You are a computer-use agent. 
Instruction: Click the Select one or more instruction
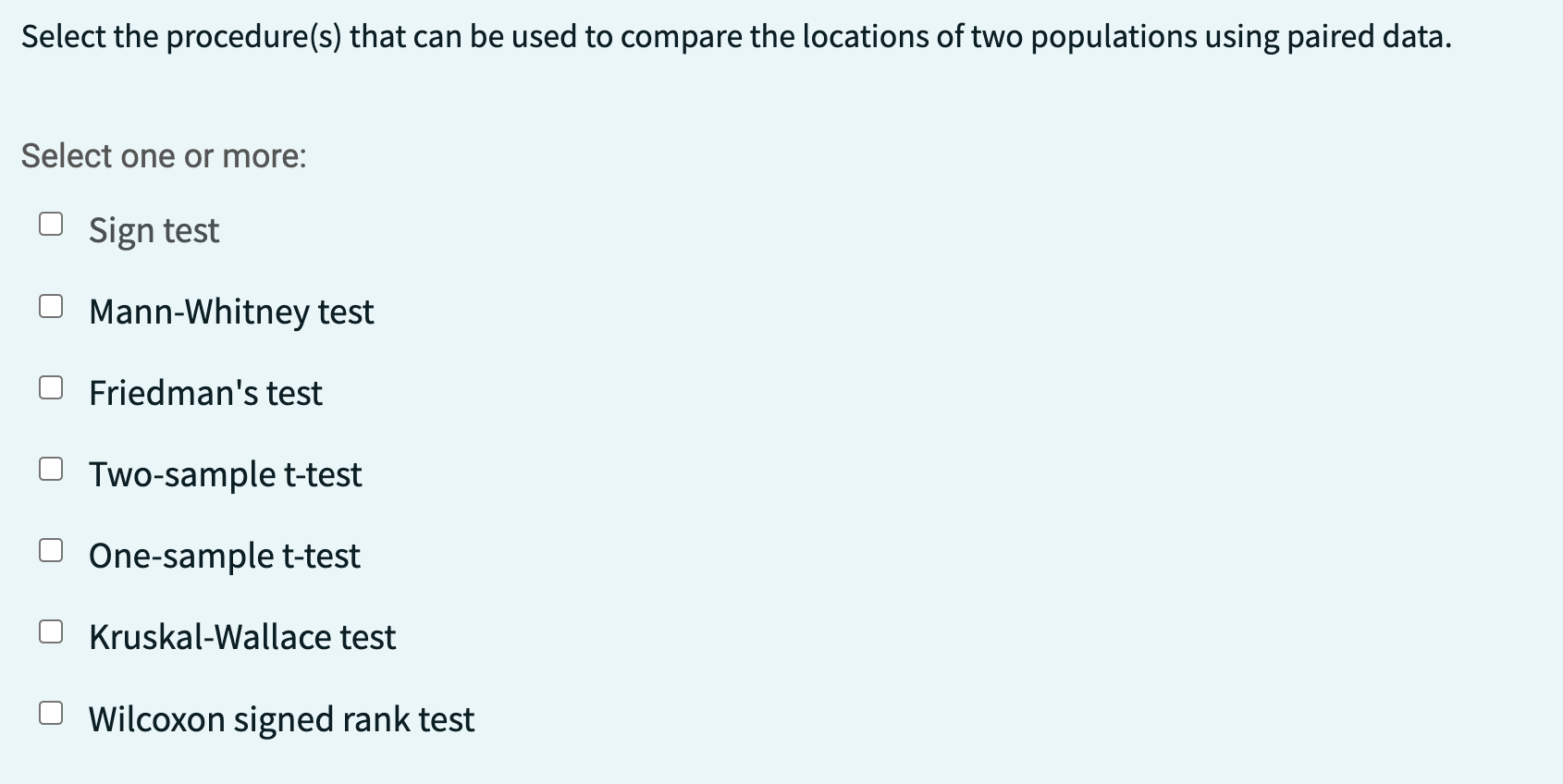[163, 155]
